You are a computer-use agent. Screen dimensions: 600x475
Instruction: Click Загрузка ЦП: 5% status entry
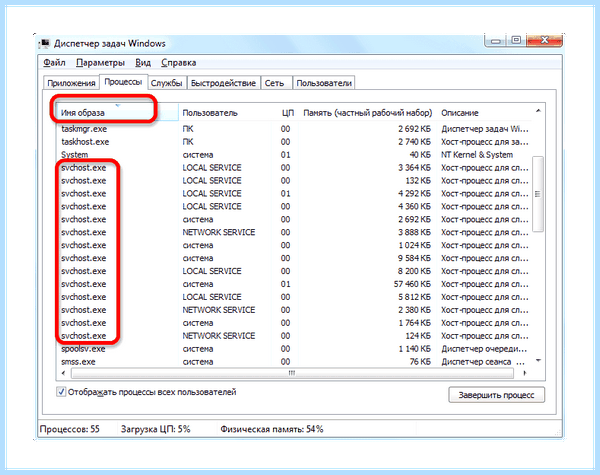pyautogui.click(x=156, y=429)
